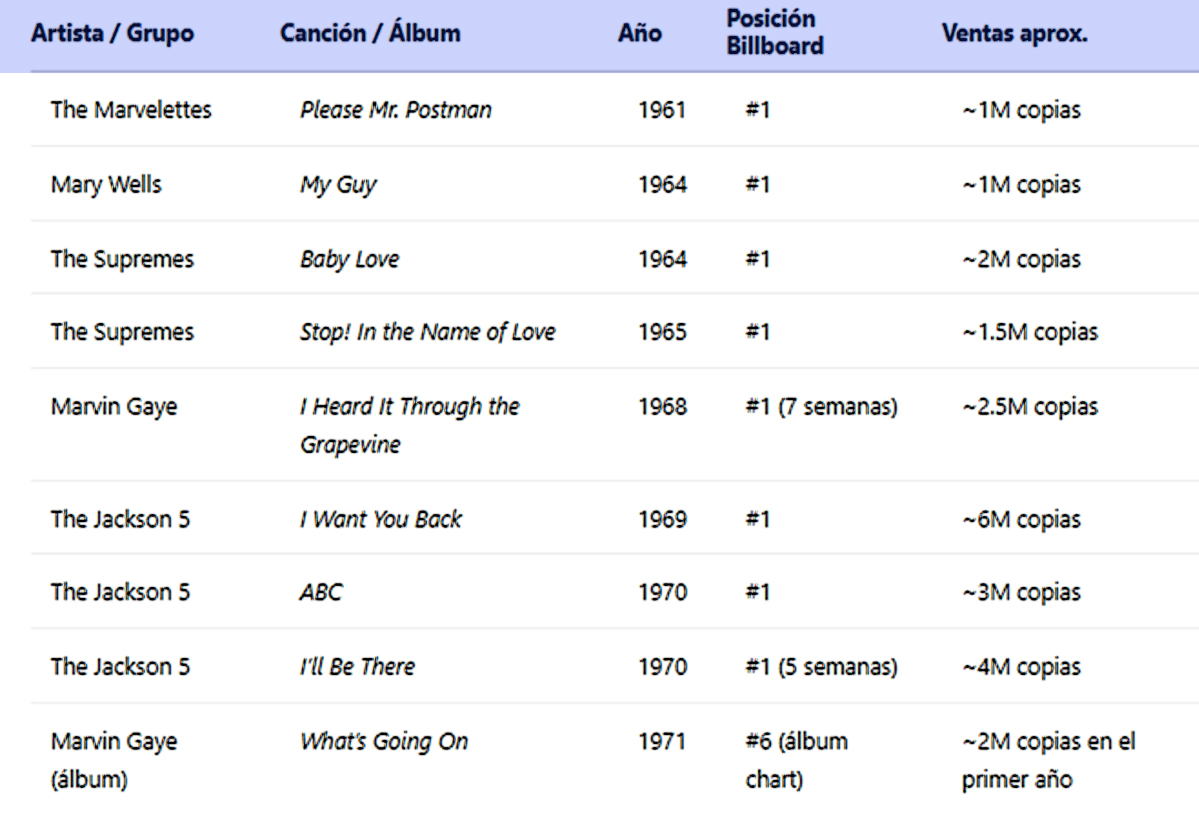Select the Mary Wells row

pyautogui.click(x=106, y=185)
